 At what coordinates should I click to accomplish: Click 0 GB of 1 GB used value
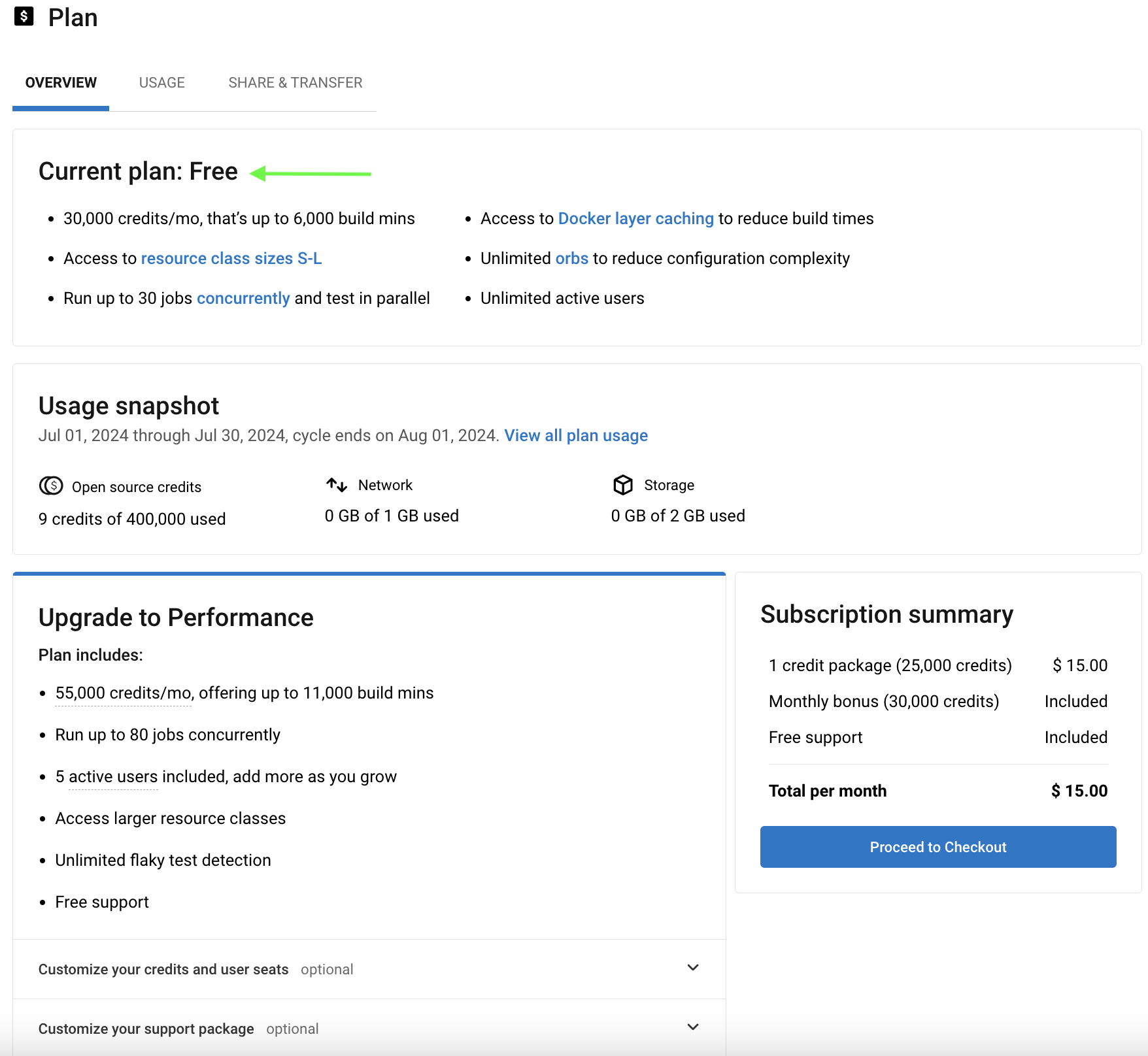tap(392, 516)
